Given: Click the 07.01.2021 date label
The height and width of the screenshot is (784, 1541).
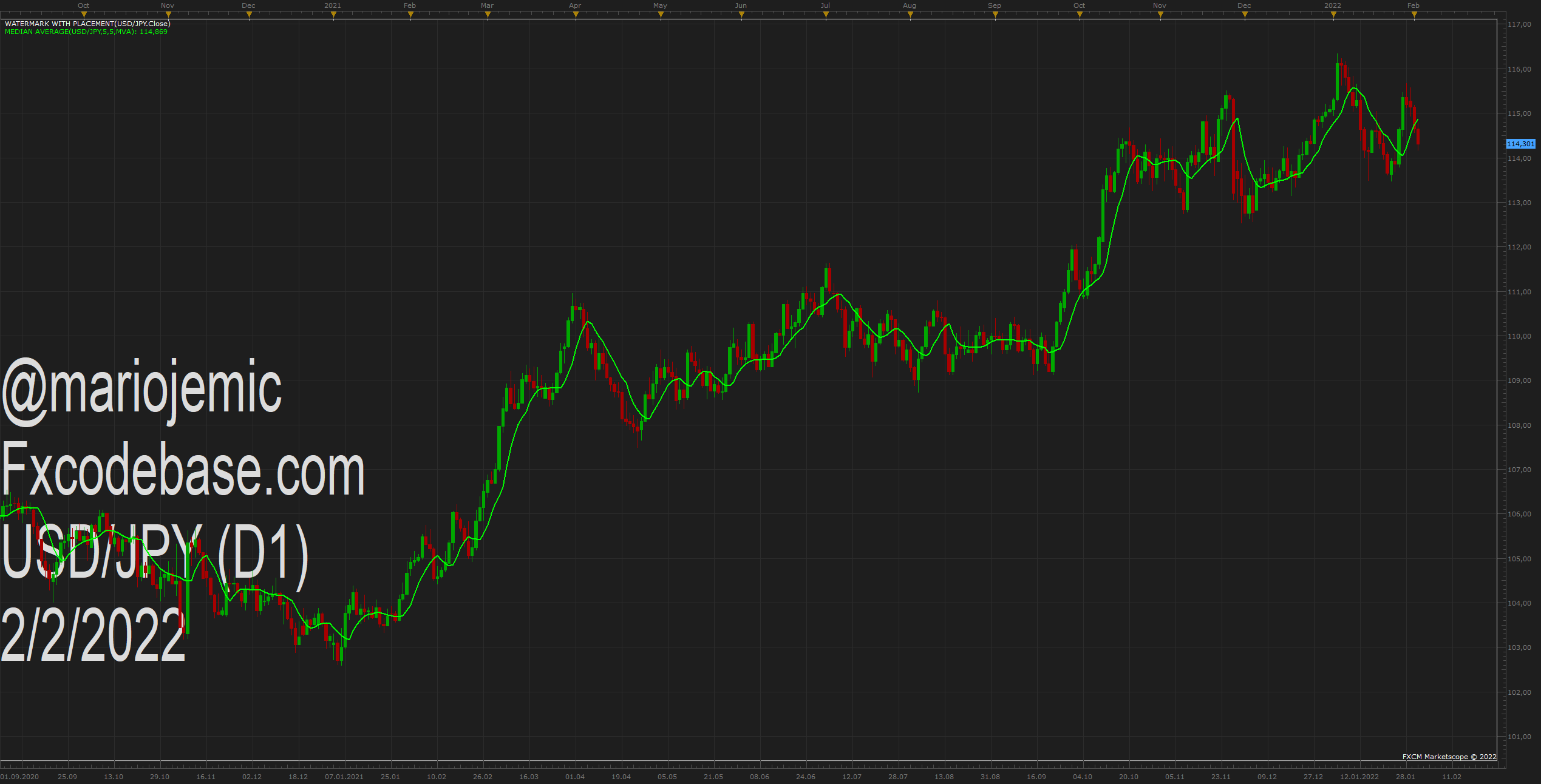Looking at the screenshot, I should click(x=344, y=777).
